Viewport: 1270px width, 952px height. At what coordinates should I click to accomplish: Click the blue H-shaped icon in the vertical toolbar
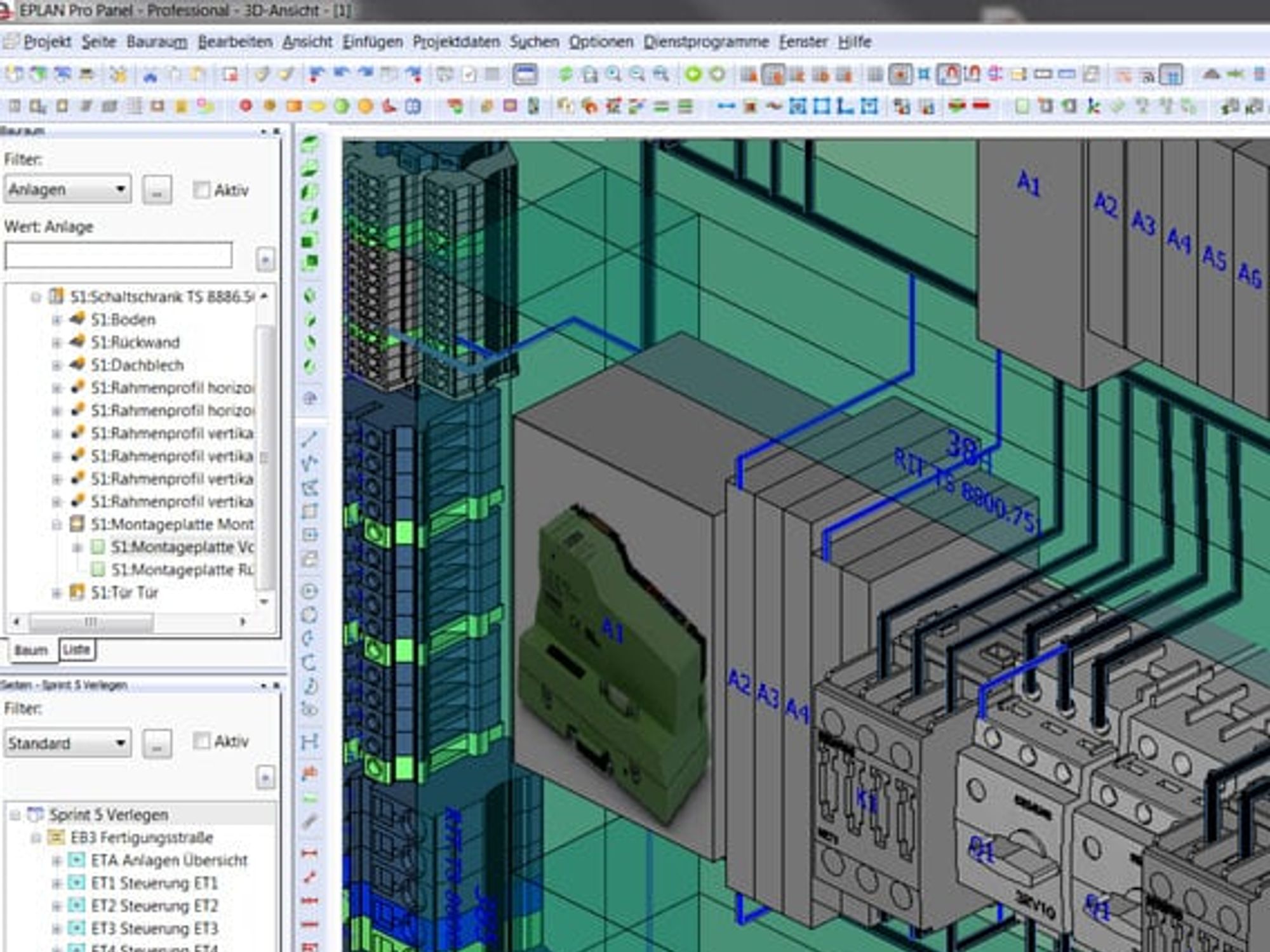[x=309, y=741]
